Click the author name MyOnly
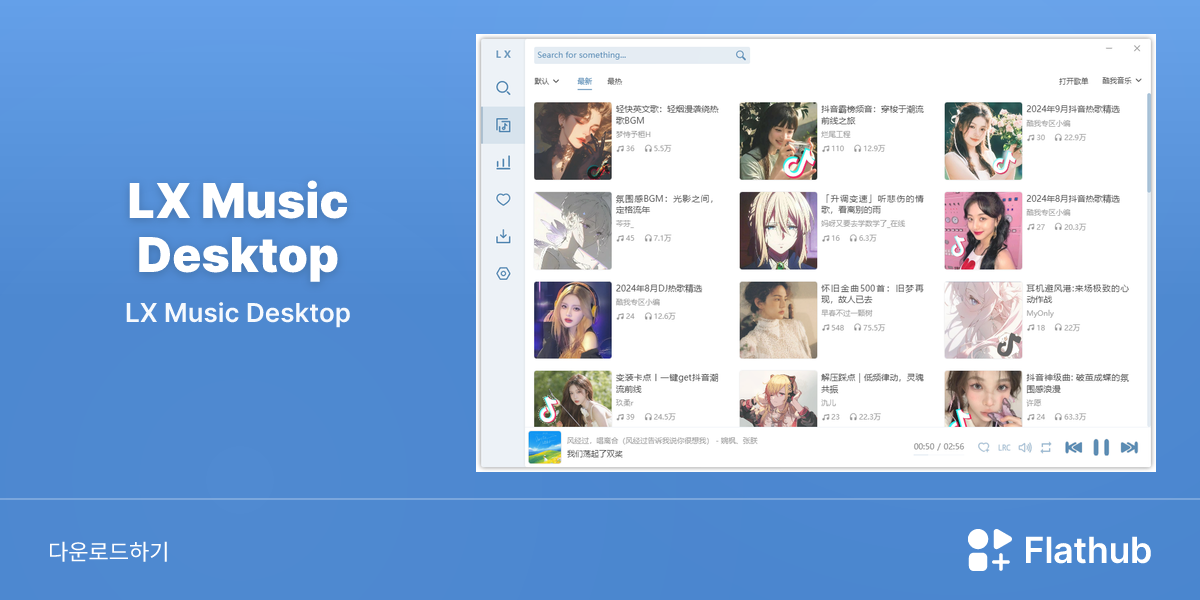Image resolution: width=1200 pixels, height=600 pixels. [x=1040, y=313]
